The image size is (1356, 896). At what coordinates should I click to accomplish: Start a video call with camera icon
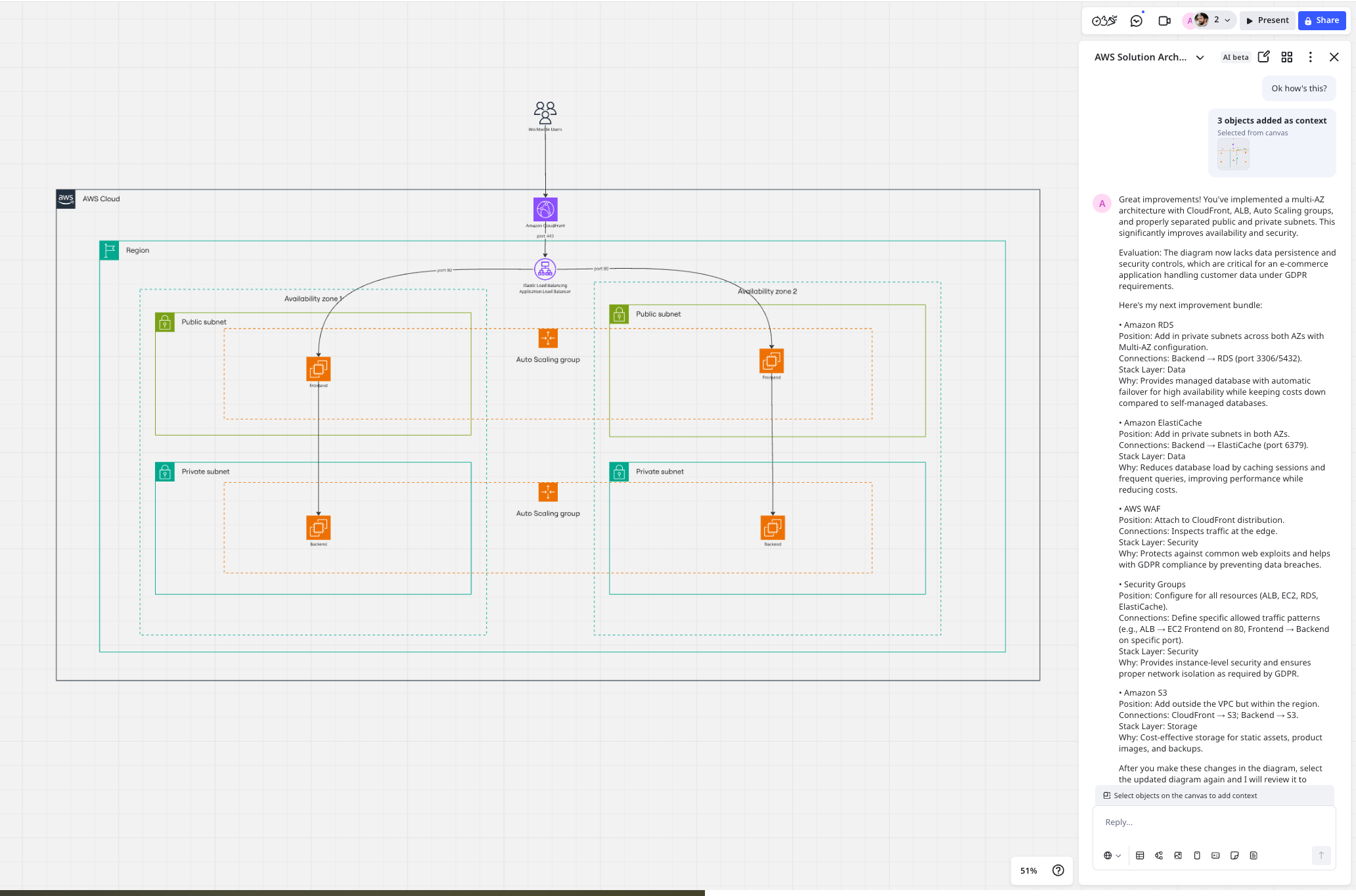[1164, 20]
